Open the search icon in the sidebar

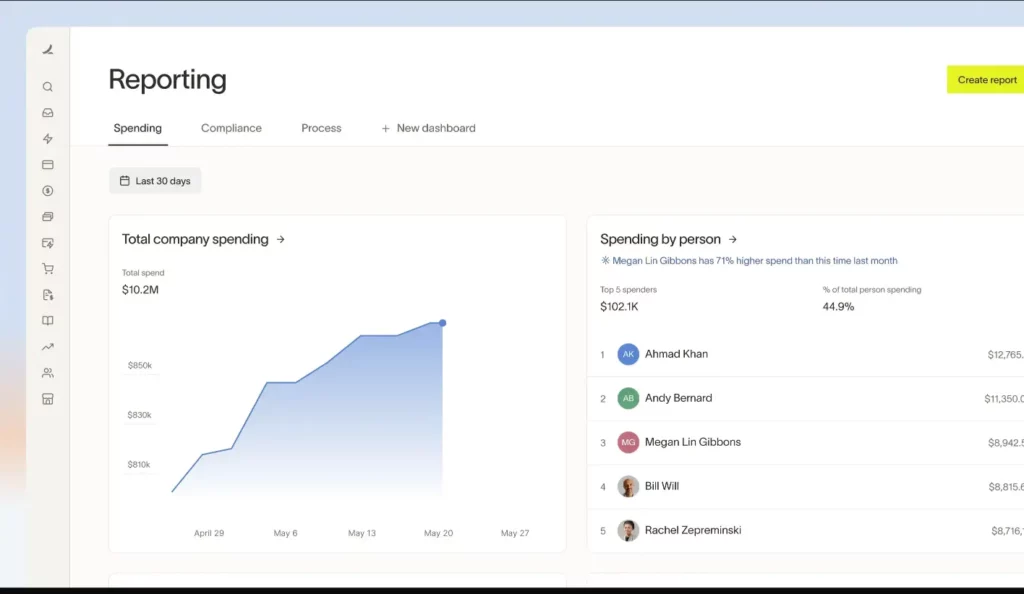[x=47, y=86]
